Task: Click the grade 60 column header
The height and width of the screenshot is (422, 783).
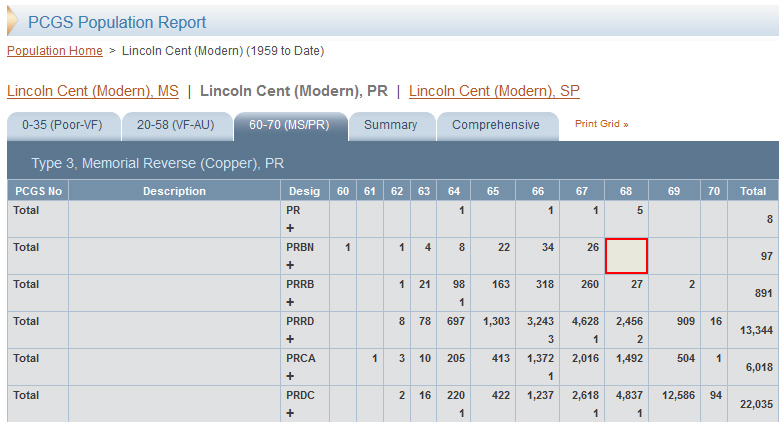Action: coord(343,191)
